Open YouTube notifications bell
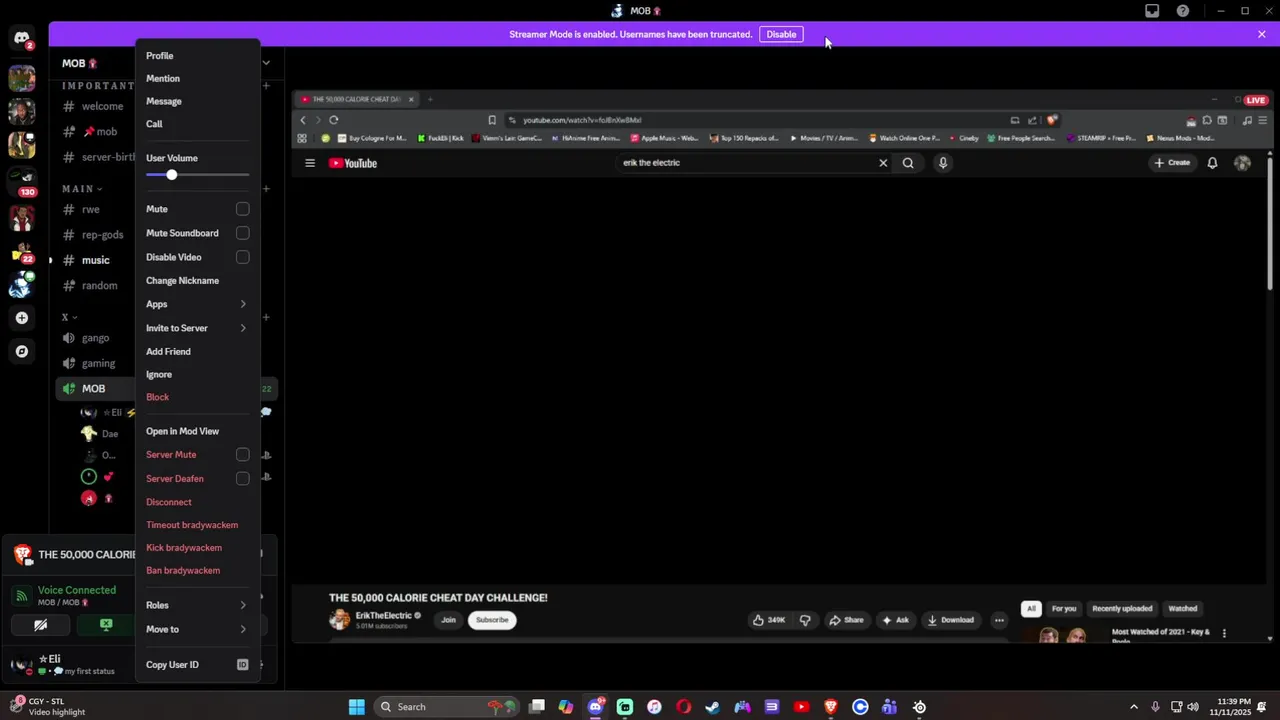Image resolution: width=1280 pixels, height=720 pixels. click(x=1212, y=163)
